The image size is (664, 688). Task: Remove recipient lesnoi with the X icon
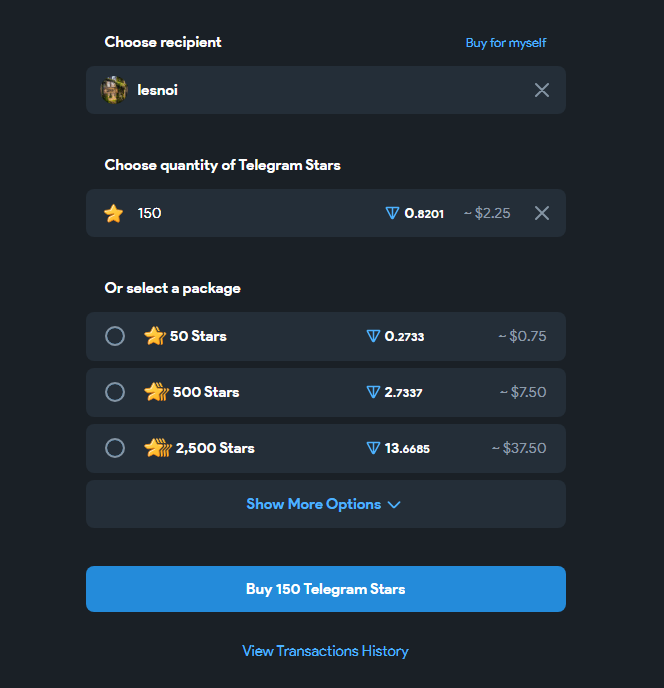point(542,90)
